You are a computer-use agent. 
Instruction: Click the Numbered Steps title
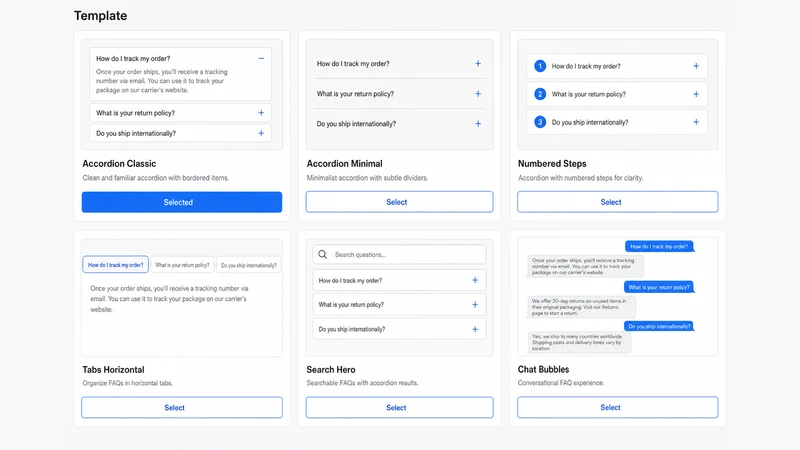point(552,164)
